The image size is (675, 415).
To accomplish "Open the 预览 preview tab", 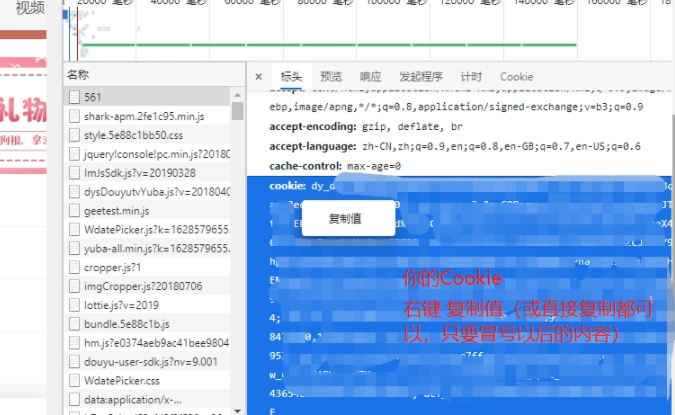I will tap(331, 77).
